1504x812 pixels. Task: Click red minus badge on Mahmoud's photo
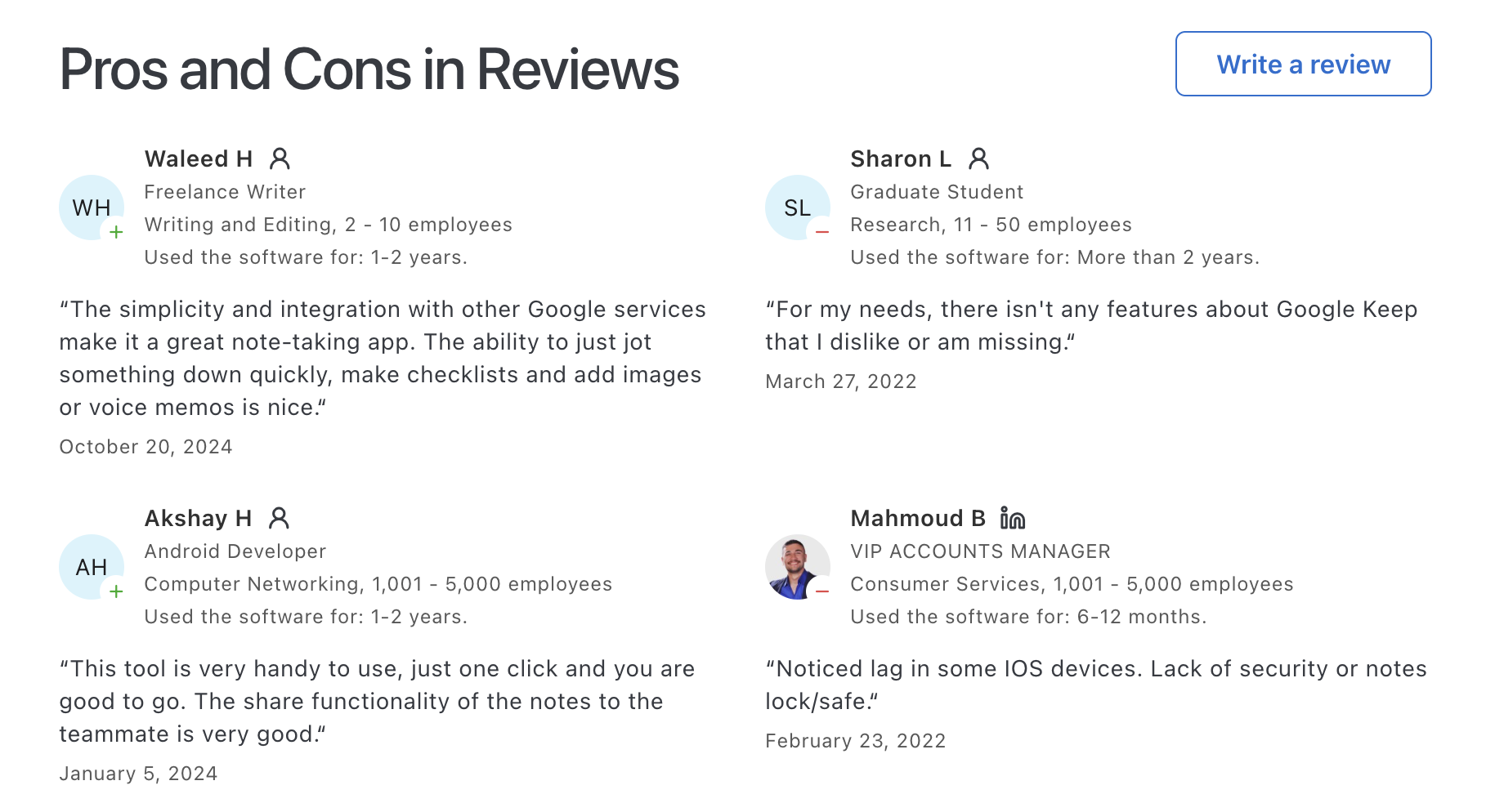point(822,591)
